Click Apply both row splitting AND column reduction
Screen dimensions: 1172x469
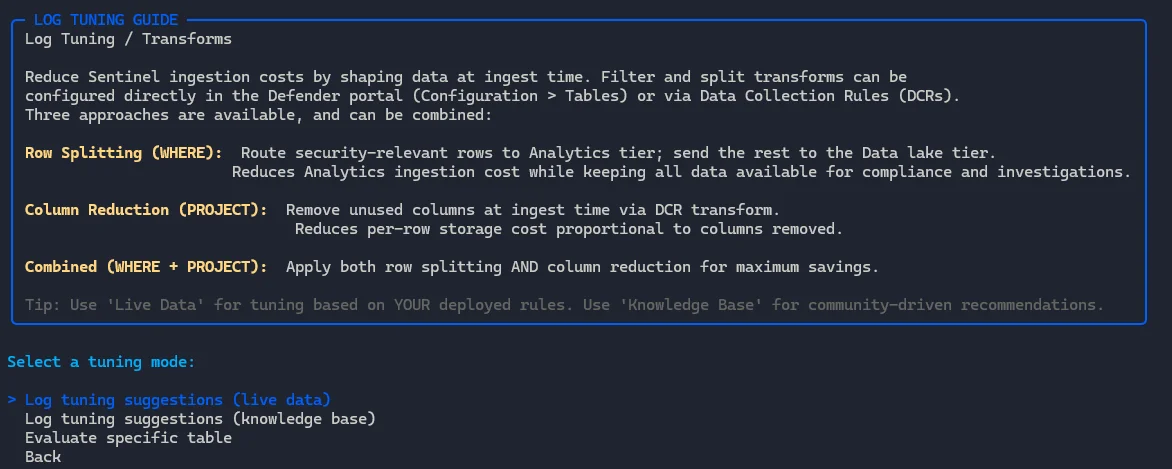[582, 267]
